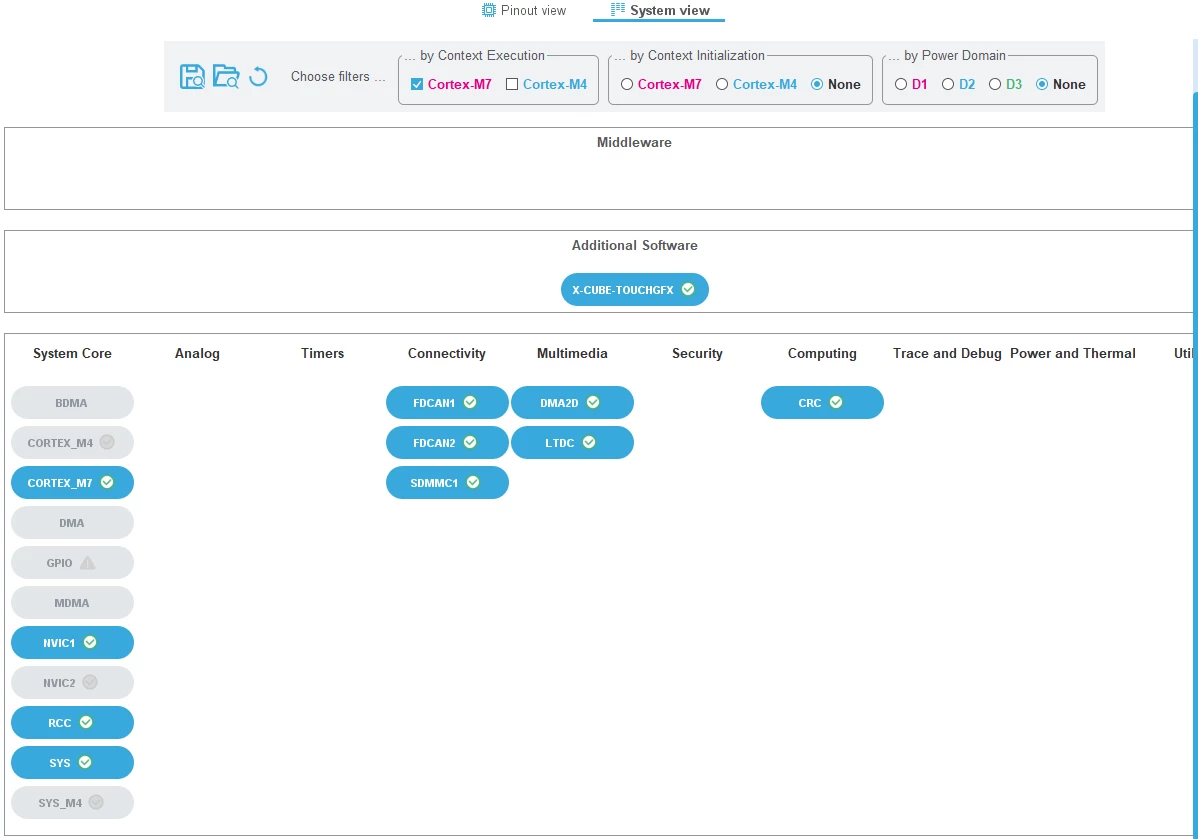The image size is (1198, 839).
Task: Click the Additional Software section title
Action: (x=634, y=245)
